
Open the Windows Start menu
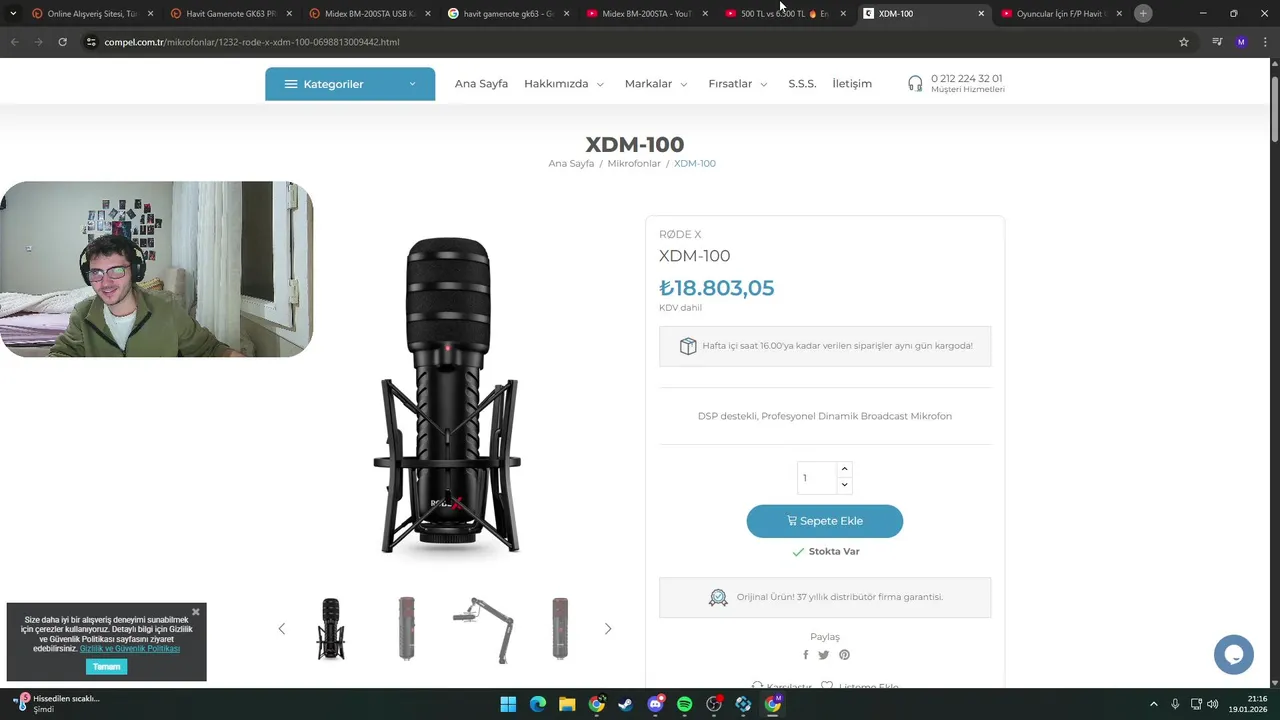tap(508, 704)
